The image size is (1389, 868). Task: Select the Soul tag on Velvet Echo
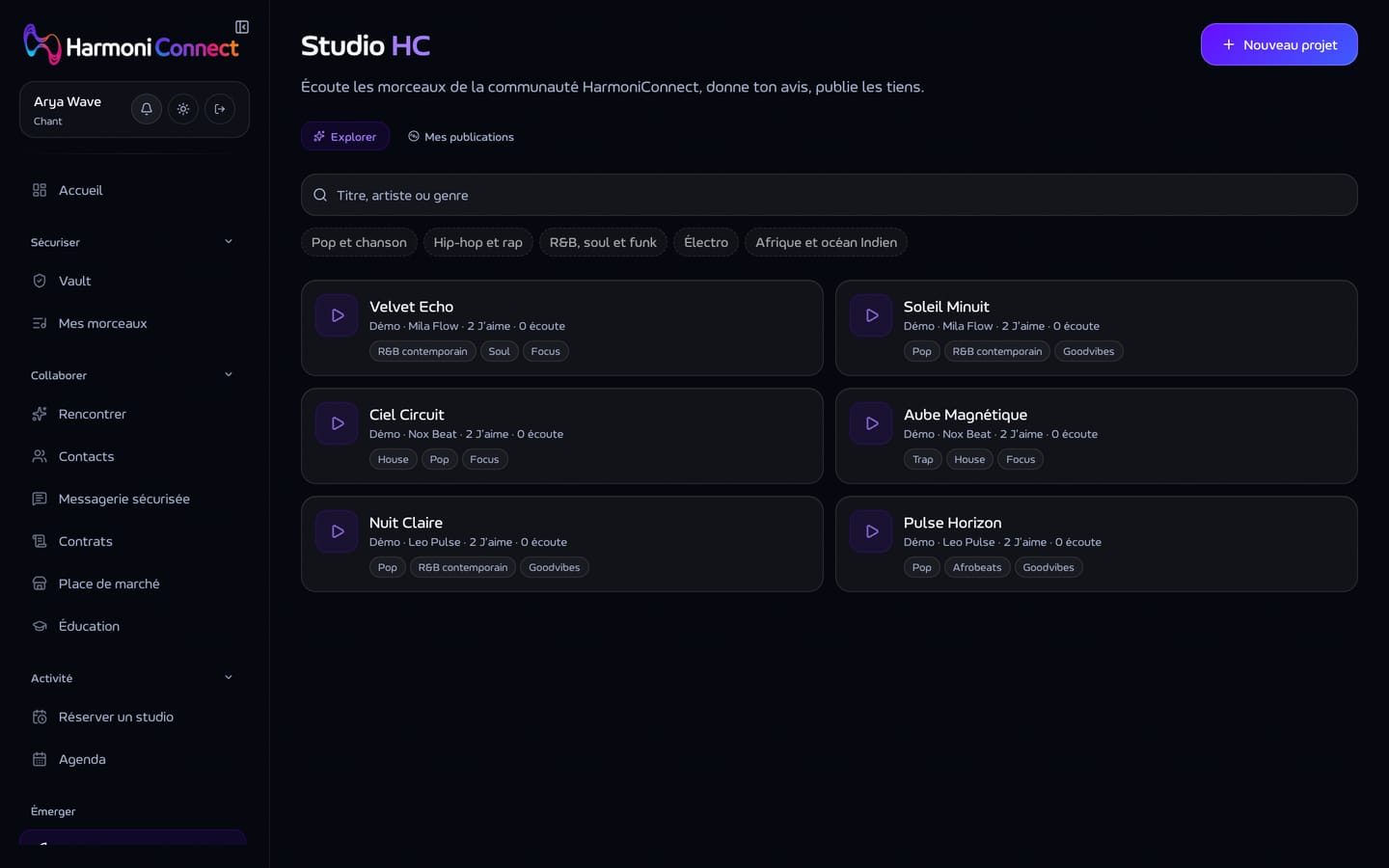click(499, 351)
